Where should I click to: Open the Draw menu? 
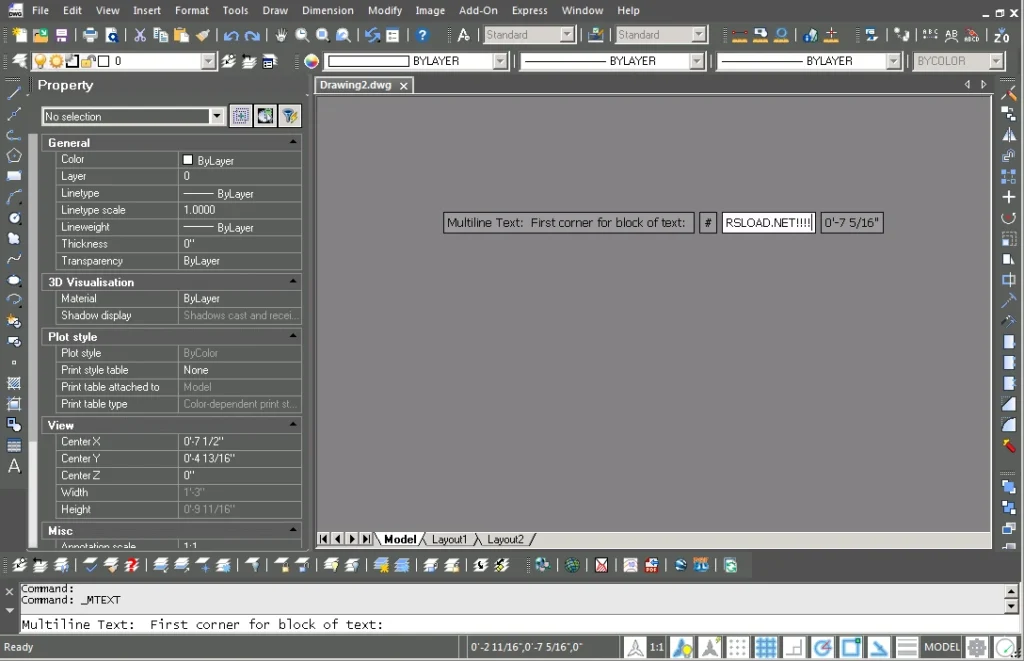point(275,10)
